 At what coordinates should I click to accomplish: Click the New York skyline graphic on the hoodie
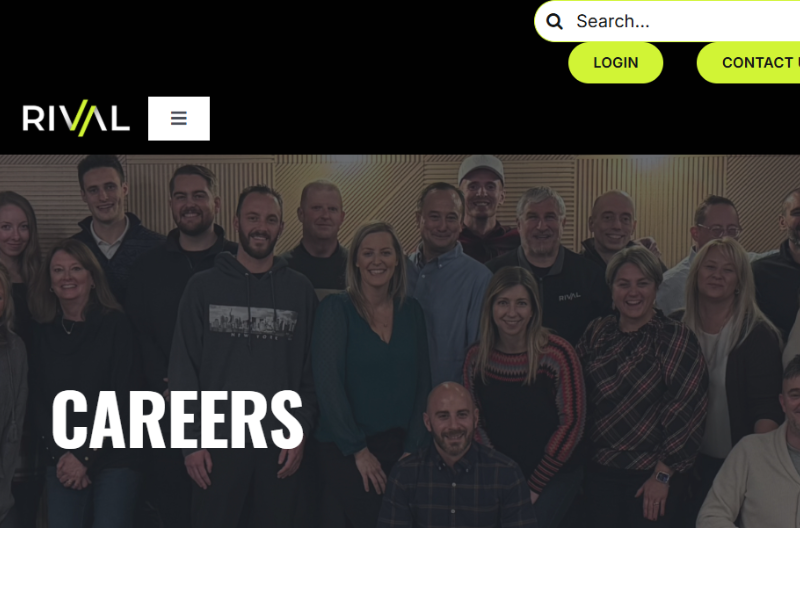pyautogui.click(x=253, y=321)
